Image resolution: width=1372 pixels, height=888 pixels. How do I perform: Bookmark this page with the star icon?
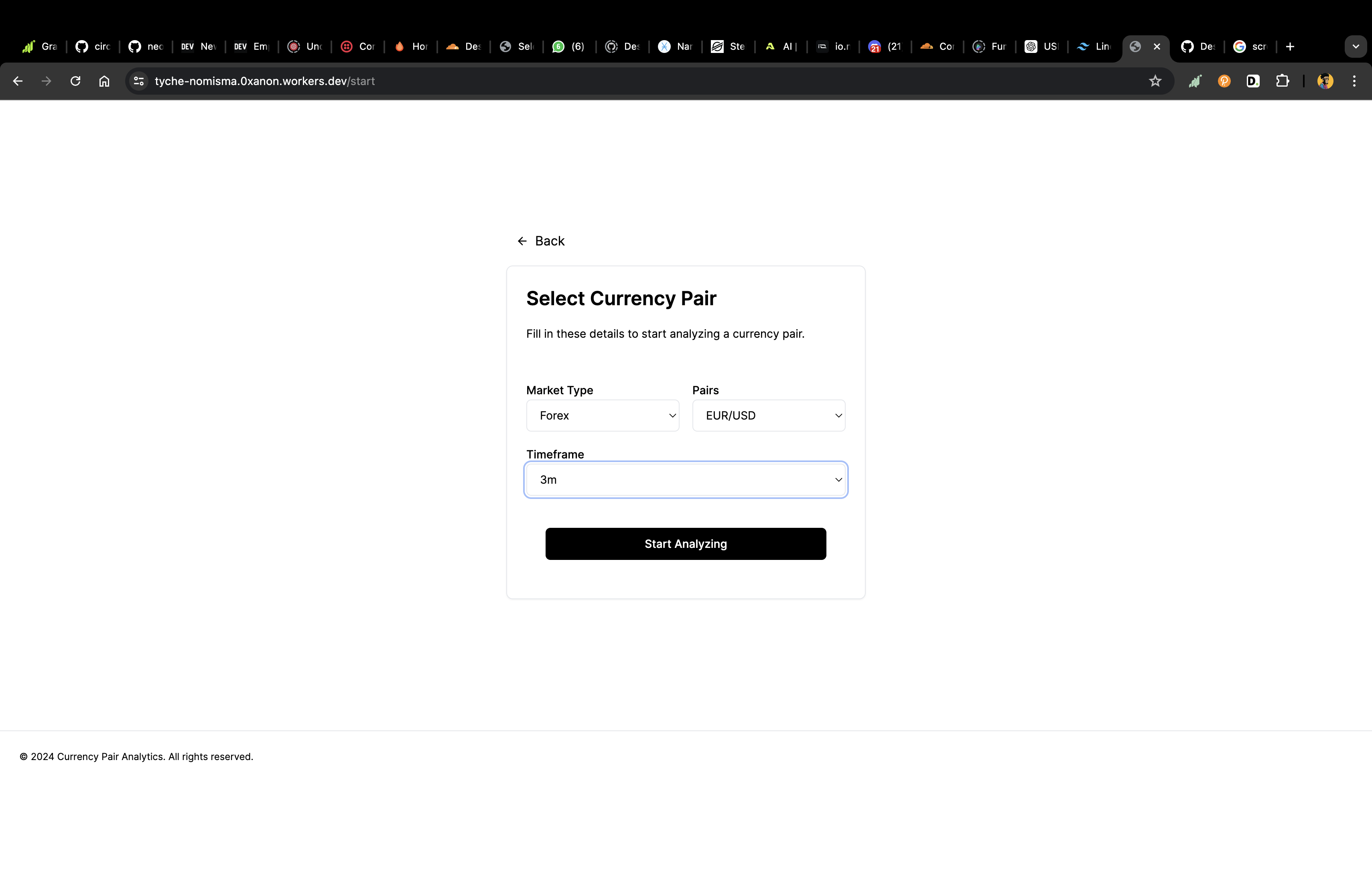[x=1155, y=81]
